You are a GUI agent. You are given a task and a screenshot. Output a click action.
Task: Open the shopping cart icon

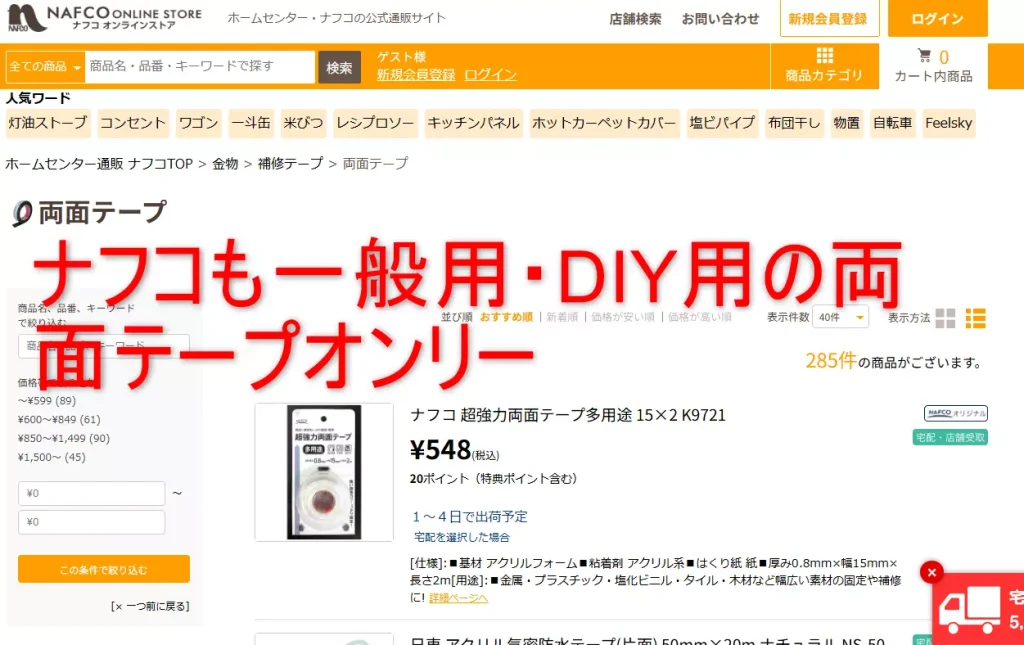pyautogui.click(x=924, y=55)
